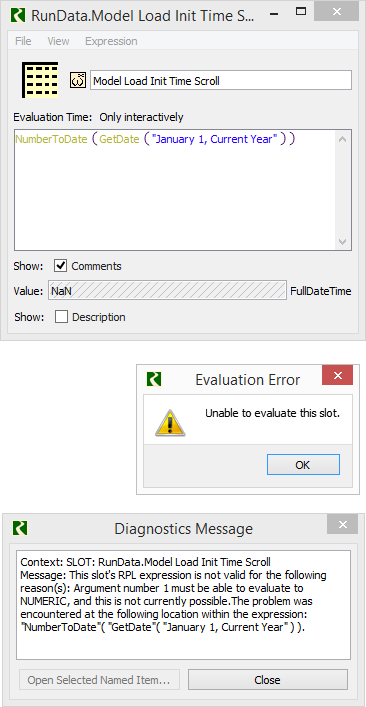
Task: Click the expression slot icon beside name field
Action: (78, 81)
